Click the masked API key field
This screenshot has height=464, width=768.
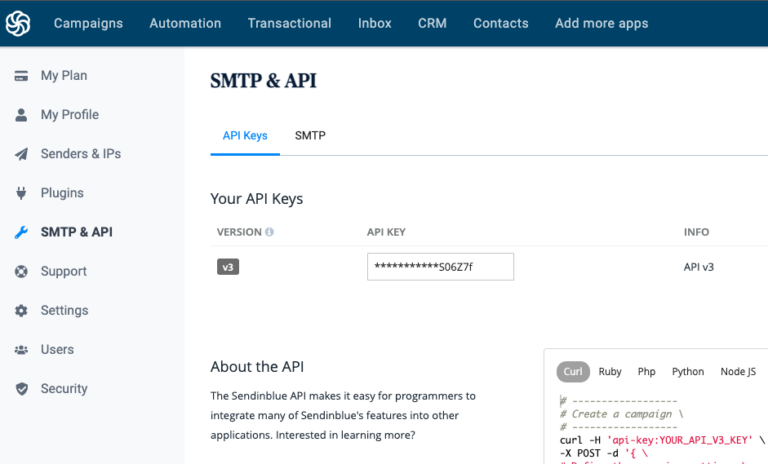click(440, 267)
